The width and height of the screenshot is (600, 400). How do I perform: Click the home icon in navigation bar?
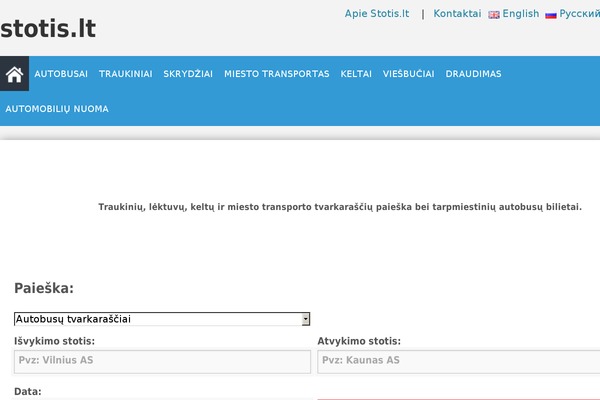click(x=15, y=74)
